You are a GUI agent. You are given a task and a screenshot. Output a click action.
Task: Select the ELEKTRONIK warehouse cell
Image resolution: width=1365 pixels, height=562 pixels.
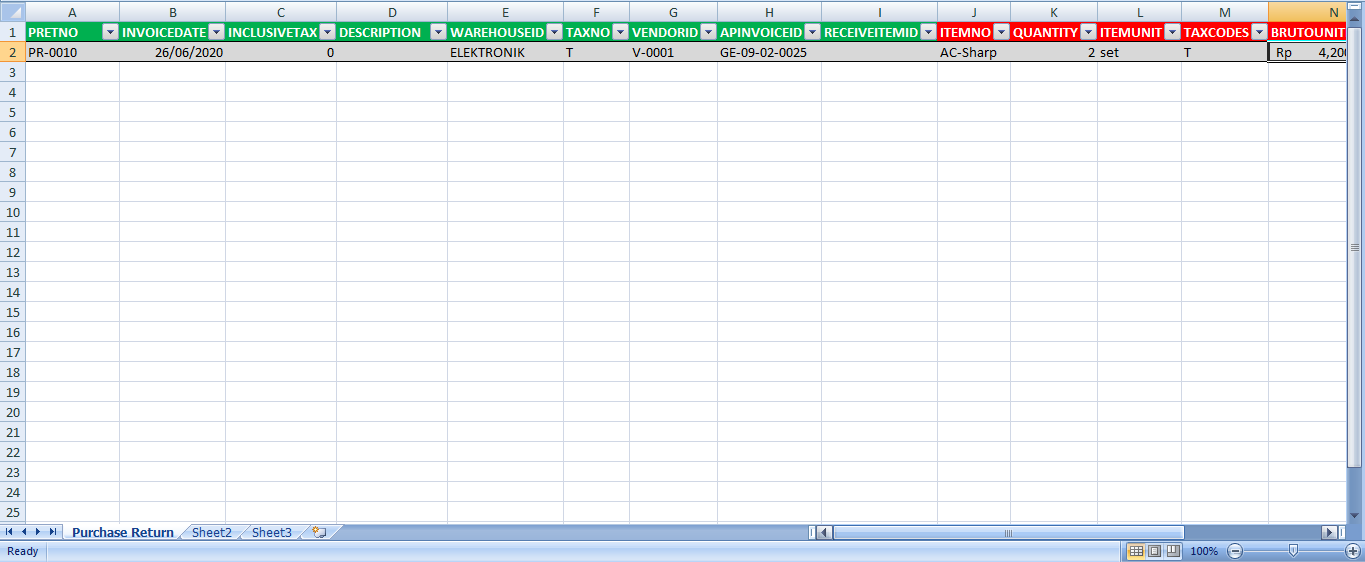(x=505, y=52)
